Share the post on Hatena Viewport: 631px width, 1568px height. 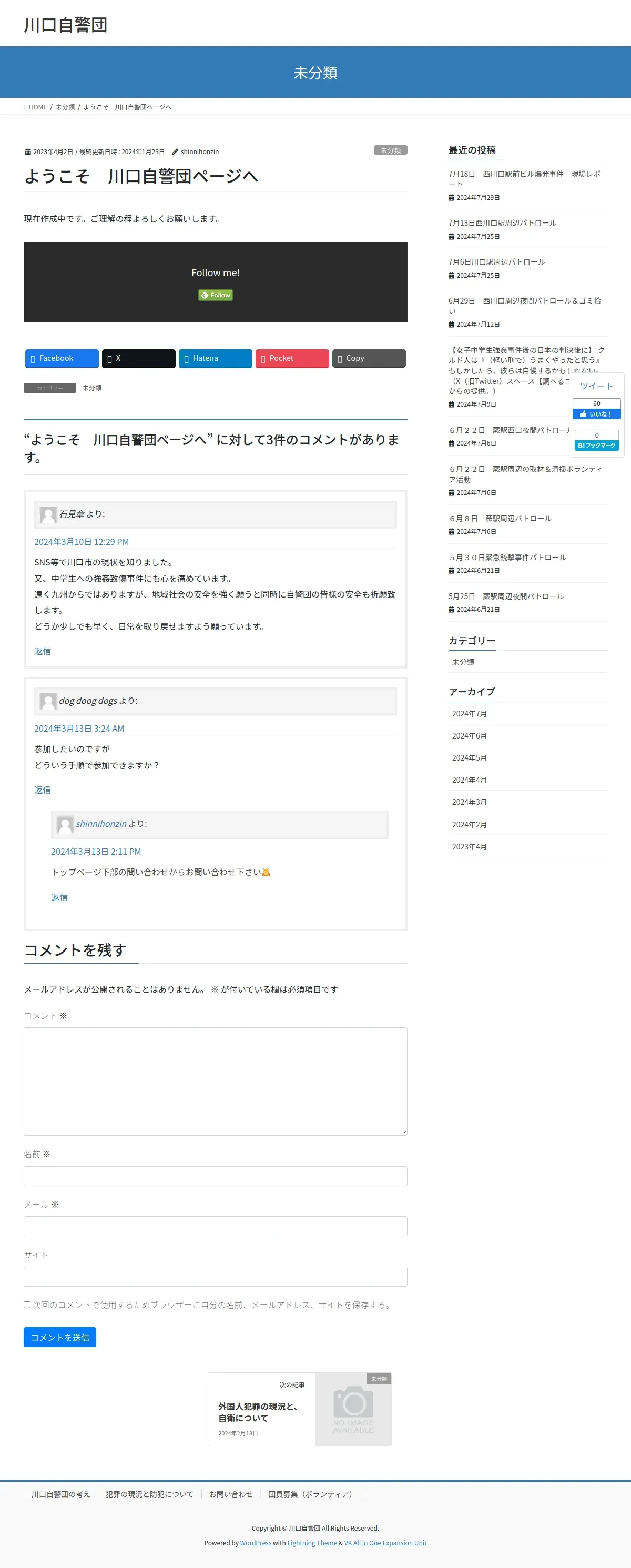click(215, 359)
